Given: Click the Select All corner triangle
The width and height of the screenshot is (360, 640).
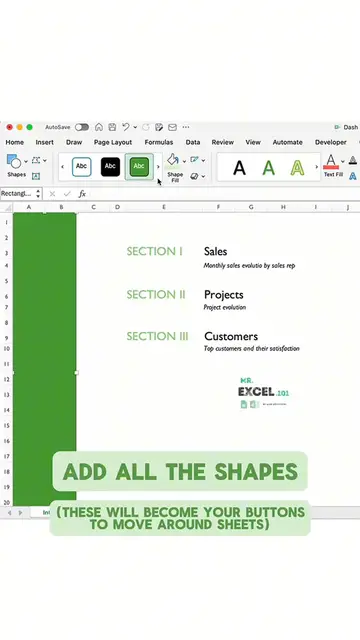Looking at the screenshot, I should tap(8, 208).
